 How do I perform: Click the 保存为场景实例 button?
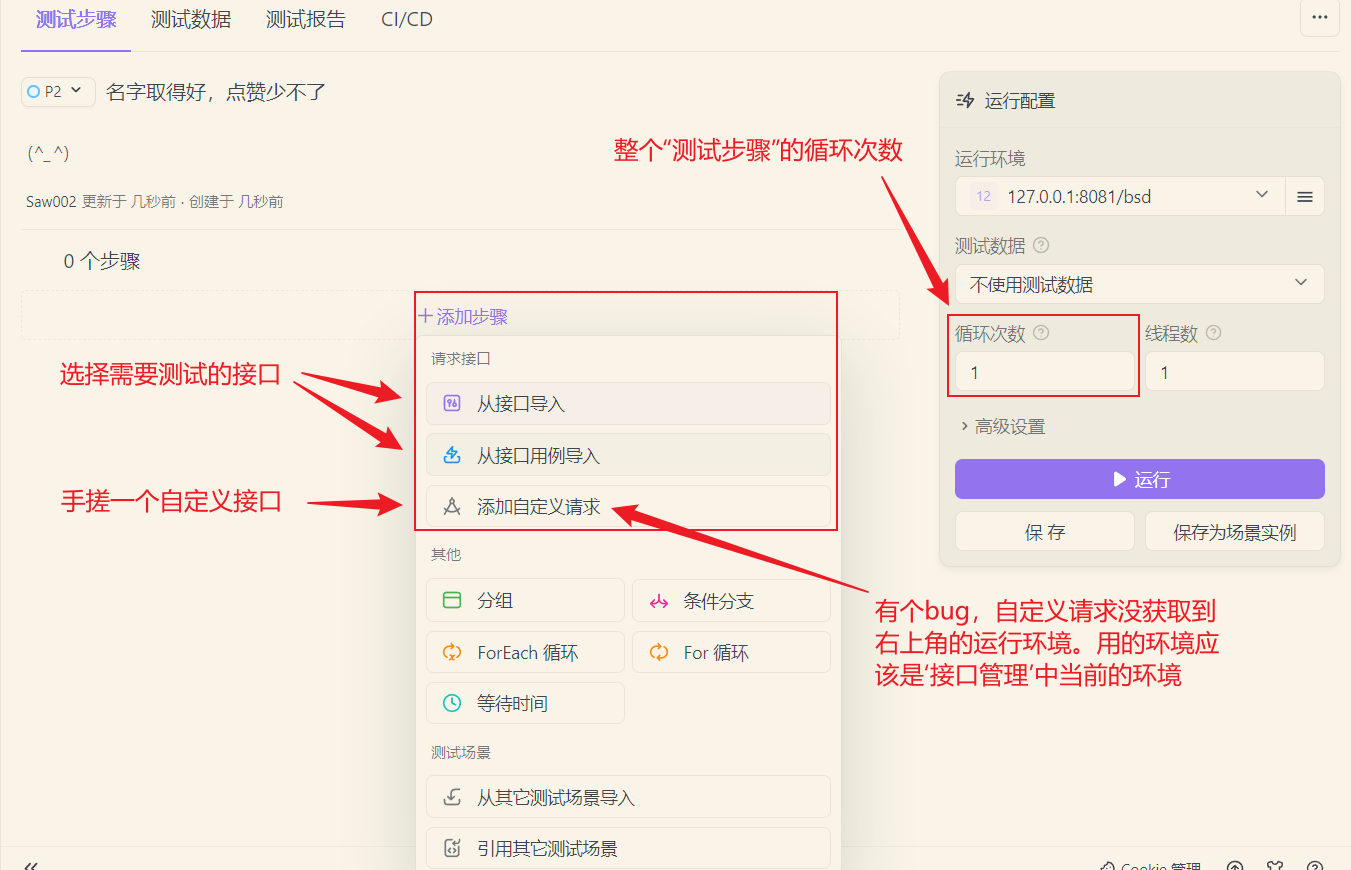click(x=1235, y=532)
